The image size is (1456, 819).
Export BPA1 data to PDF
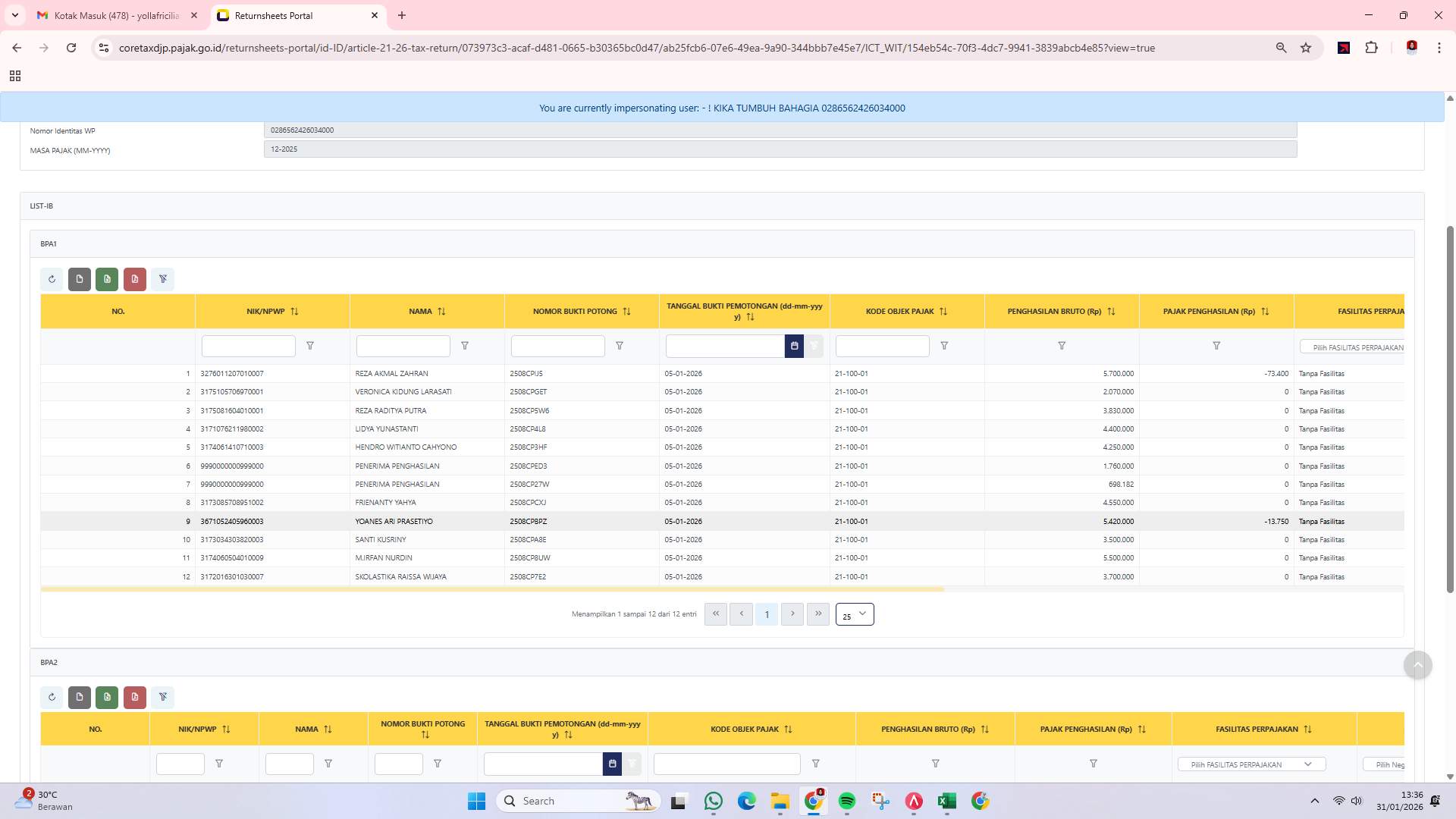tap(135, 279)
